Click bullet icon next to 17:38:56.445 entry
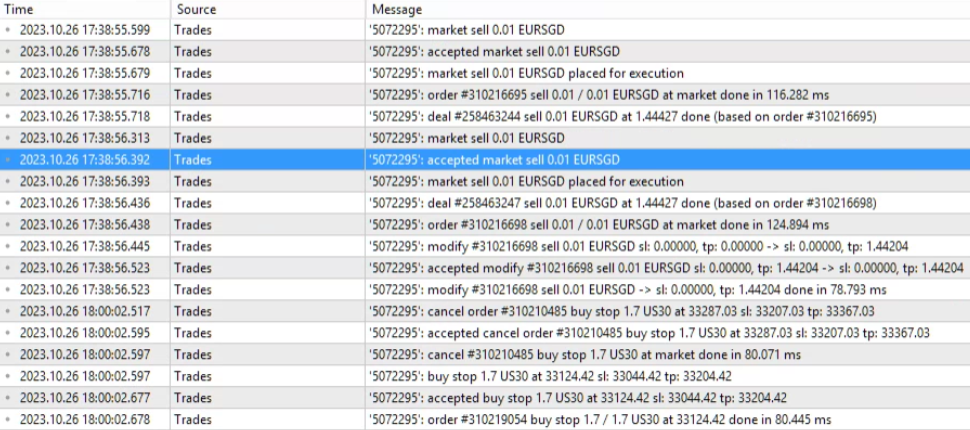 pos(9,246)
